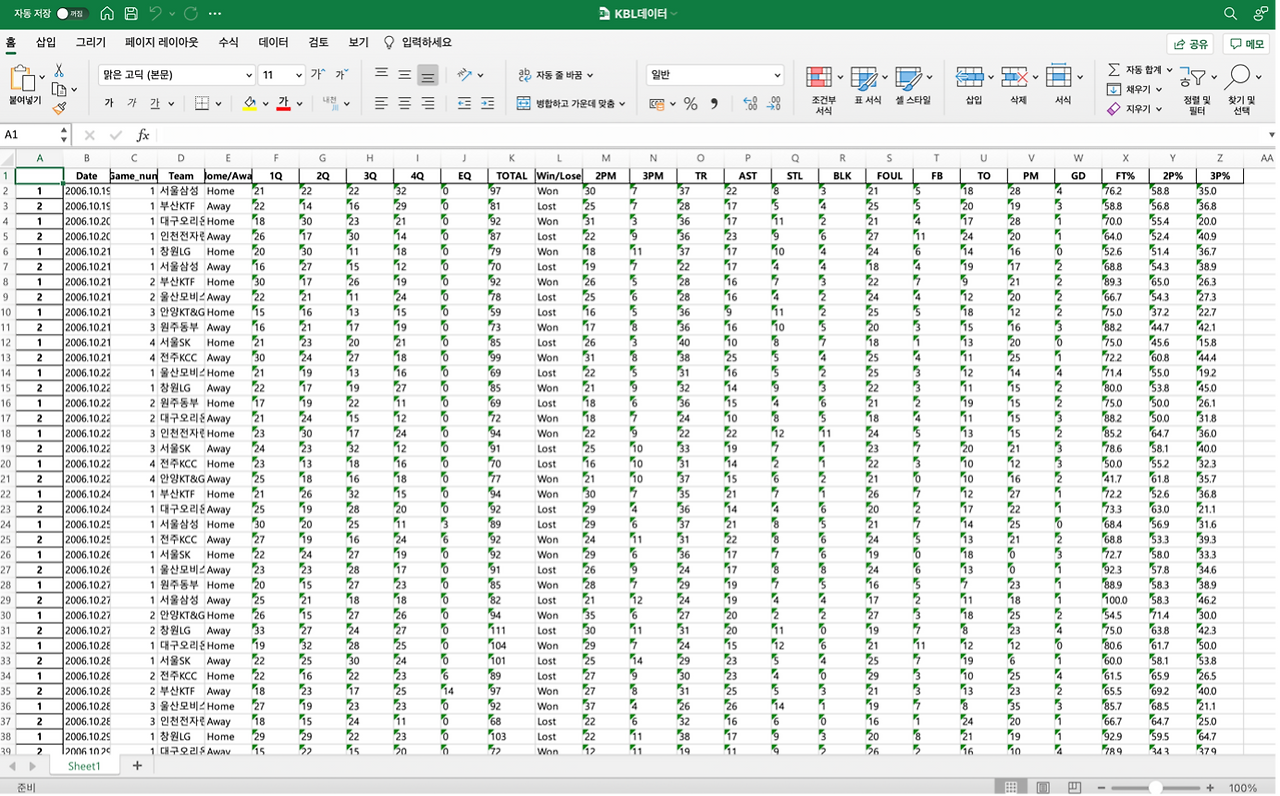Open the Data (데이터) tab
The width and height of the screenshot is (1280, 796).
pyautogui.click(x=274, y=43)
